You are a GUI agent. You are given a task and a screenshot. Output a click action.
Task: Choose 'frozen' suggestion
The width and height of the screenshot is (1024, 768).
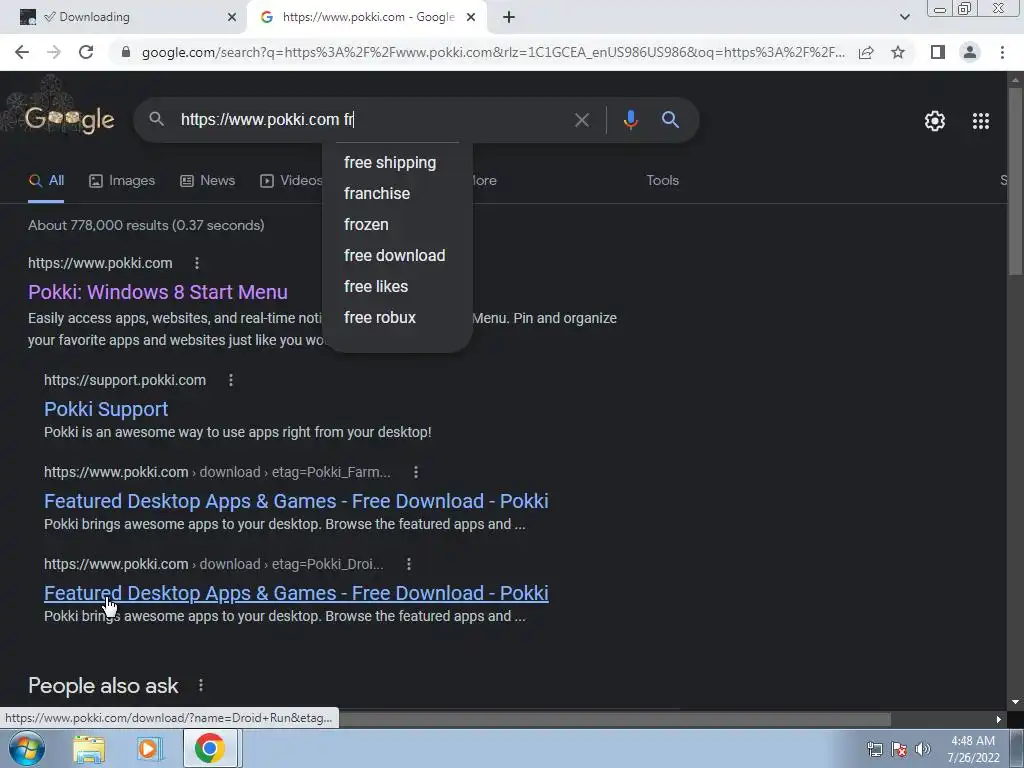tap(366, 225)
